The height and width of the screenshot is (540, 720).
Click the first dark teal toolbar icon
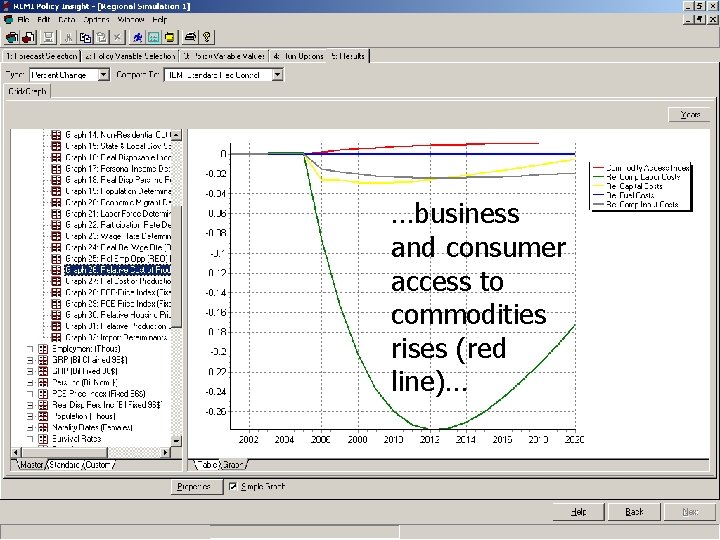pos(11,37)
